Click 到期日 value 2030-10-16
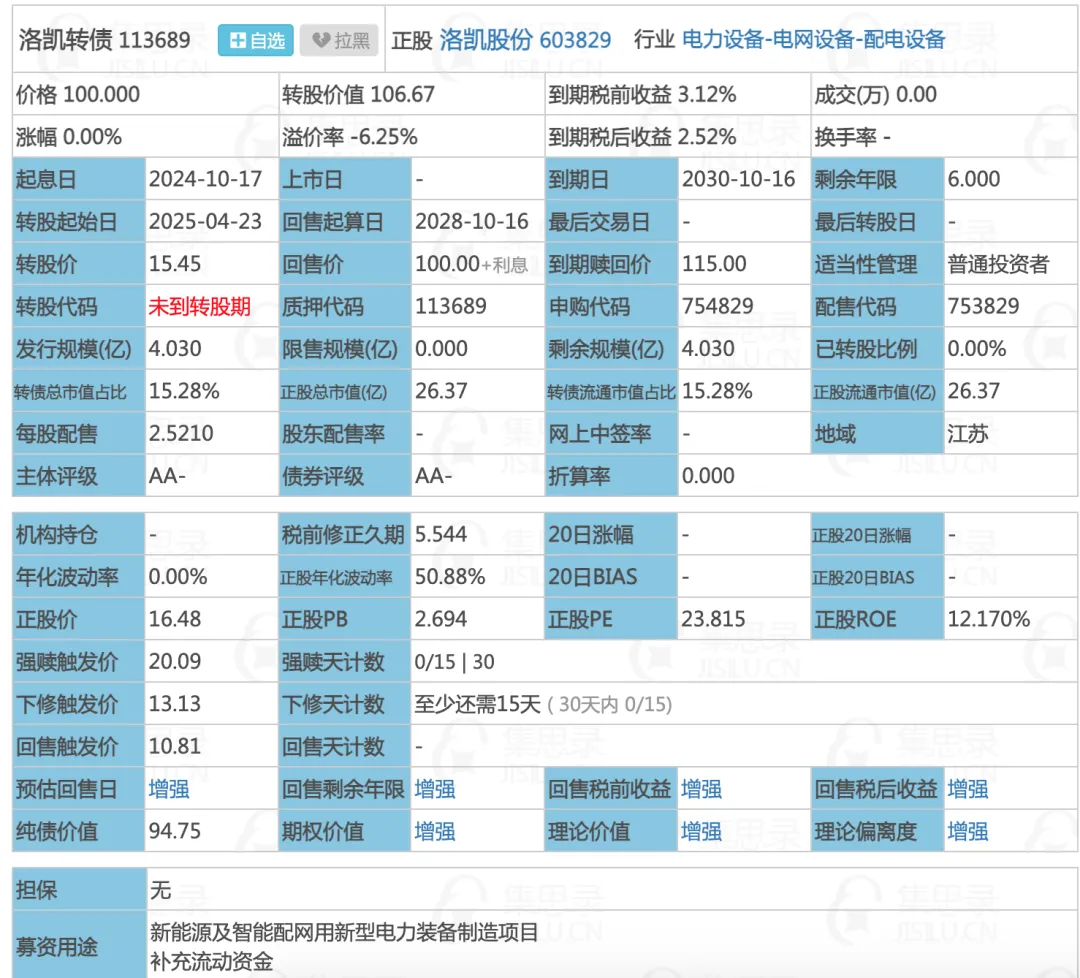1080x978 pixels. coord(738,180)
